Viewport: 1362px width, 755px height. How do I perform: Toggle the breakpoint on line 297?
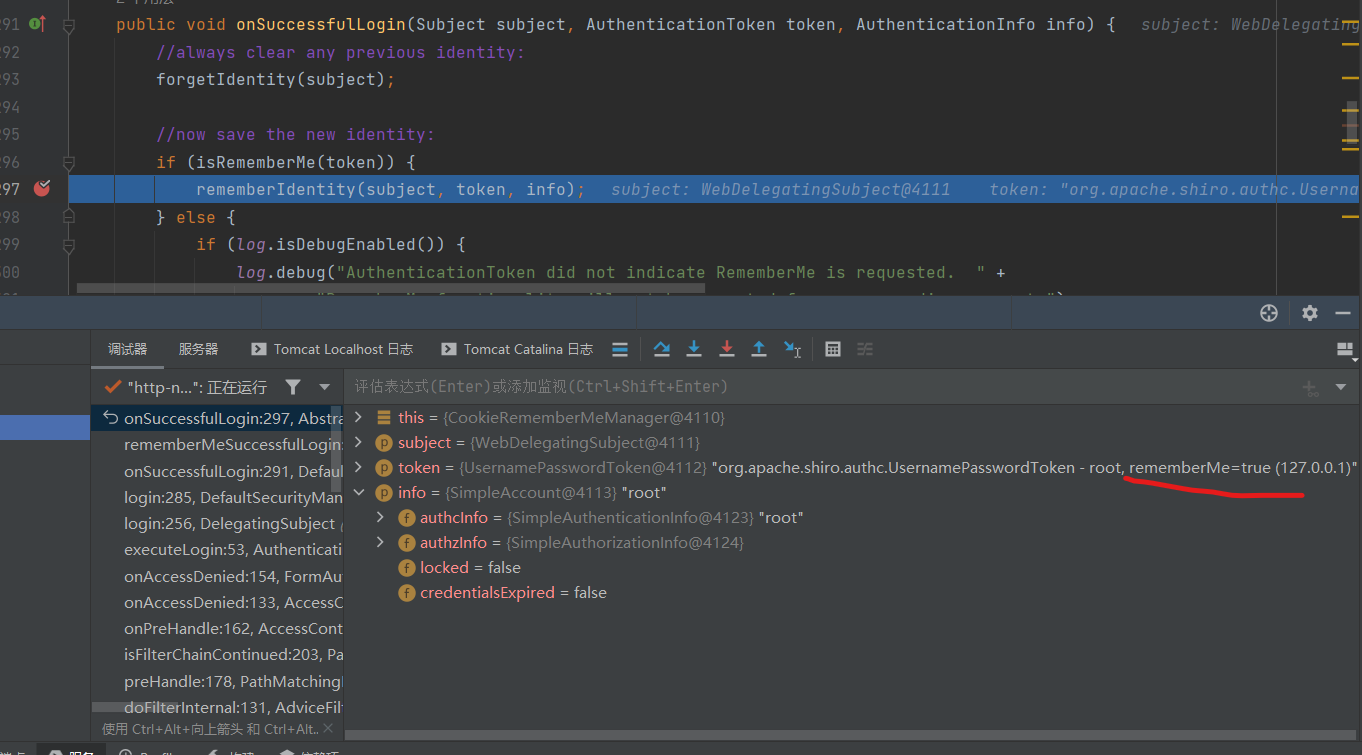coord(41,188)
